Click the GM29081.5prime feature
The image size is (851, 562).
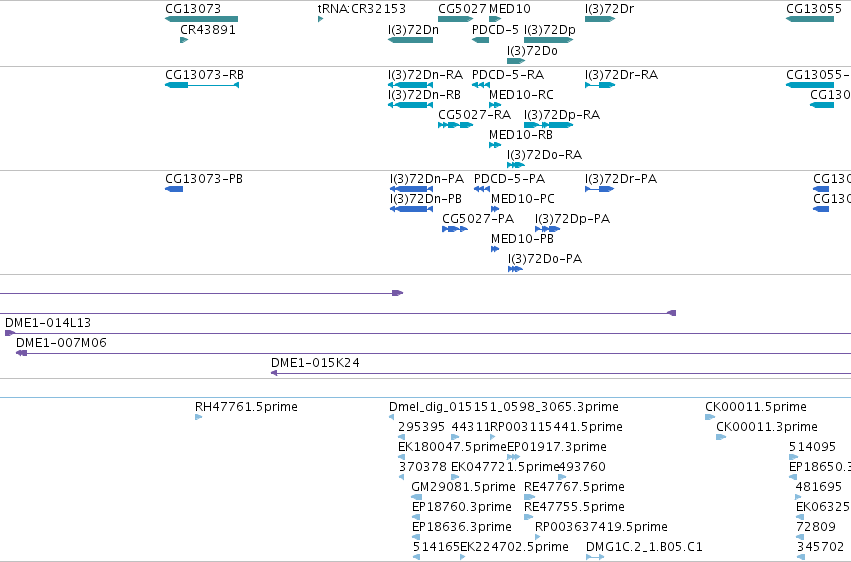pyautogui.click(x=416, y=497)
